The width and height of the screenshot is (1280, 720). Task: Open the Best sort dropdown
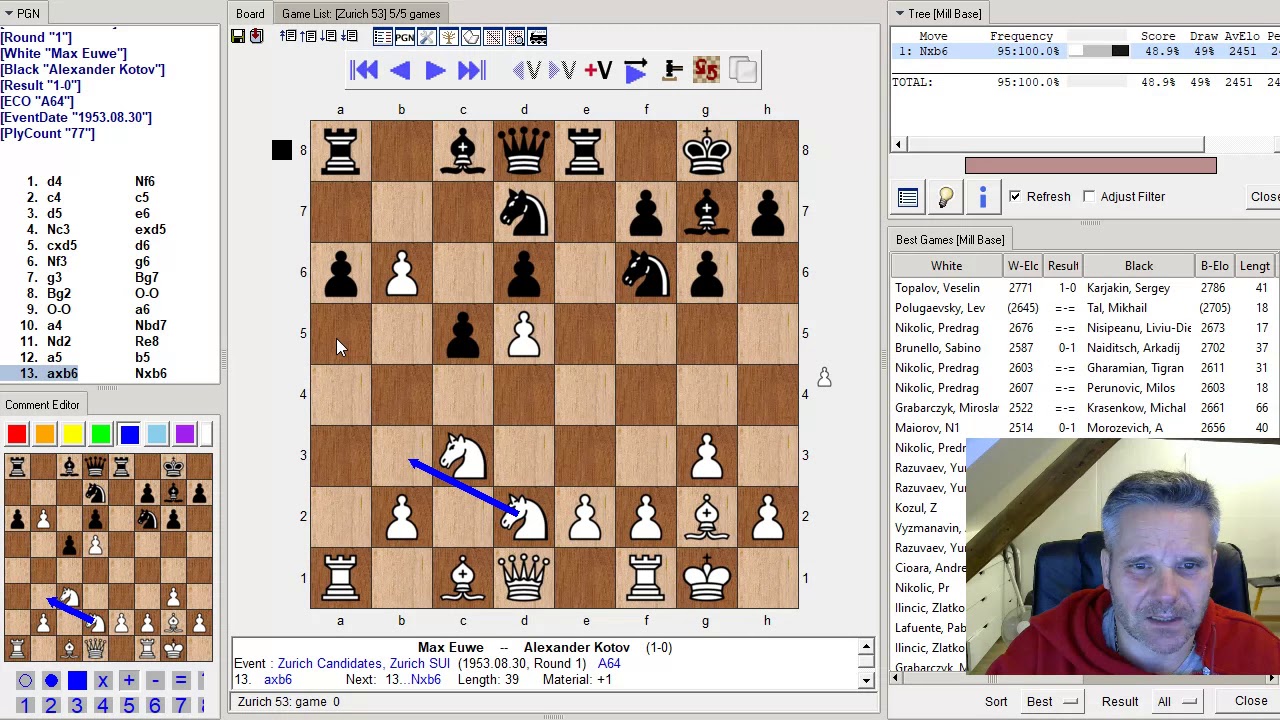click(x=1055, y=702)
